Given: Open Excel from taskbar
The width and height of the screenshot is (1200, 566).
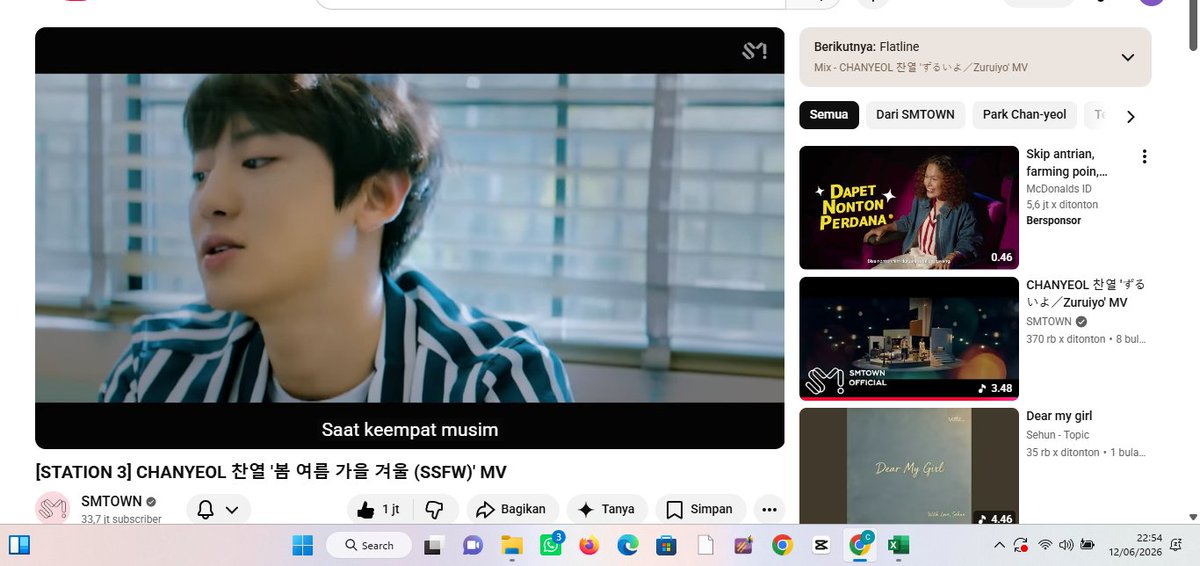Looking at the screenshot, I should click(x=898, y=545).
